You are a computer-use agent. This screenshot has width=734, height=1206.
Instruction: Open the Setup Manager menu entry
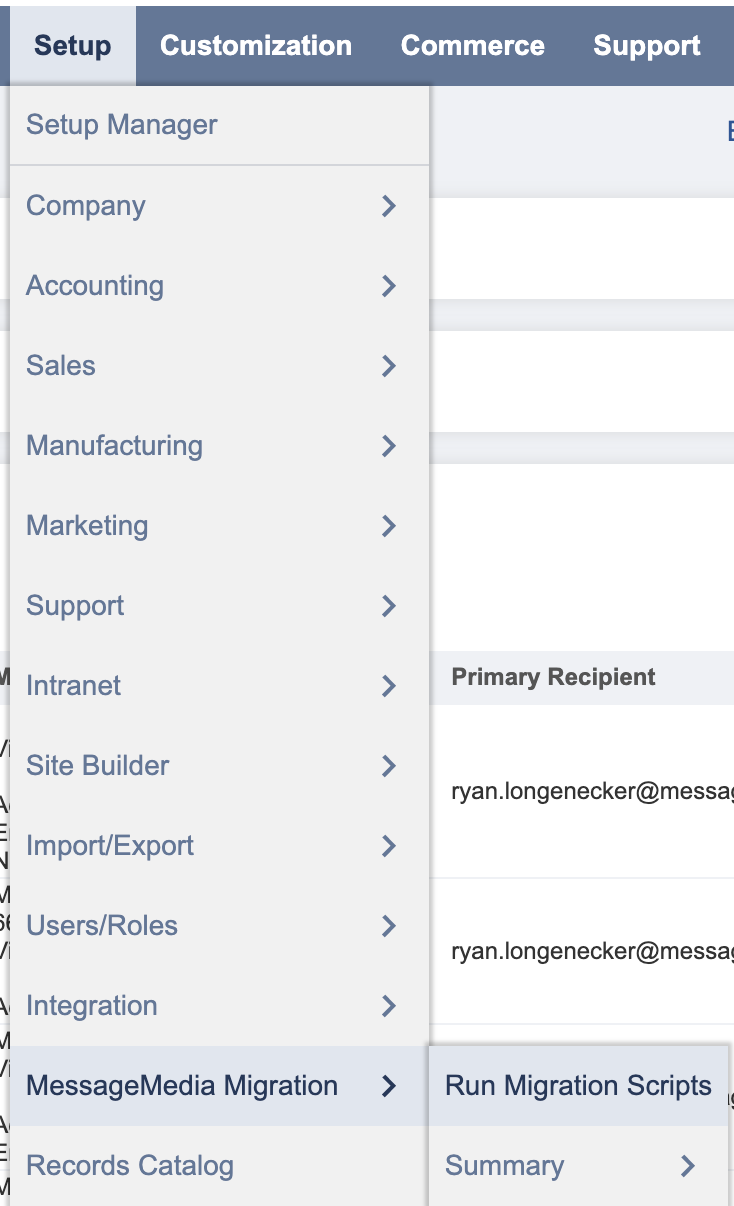pos(122,125)
